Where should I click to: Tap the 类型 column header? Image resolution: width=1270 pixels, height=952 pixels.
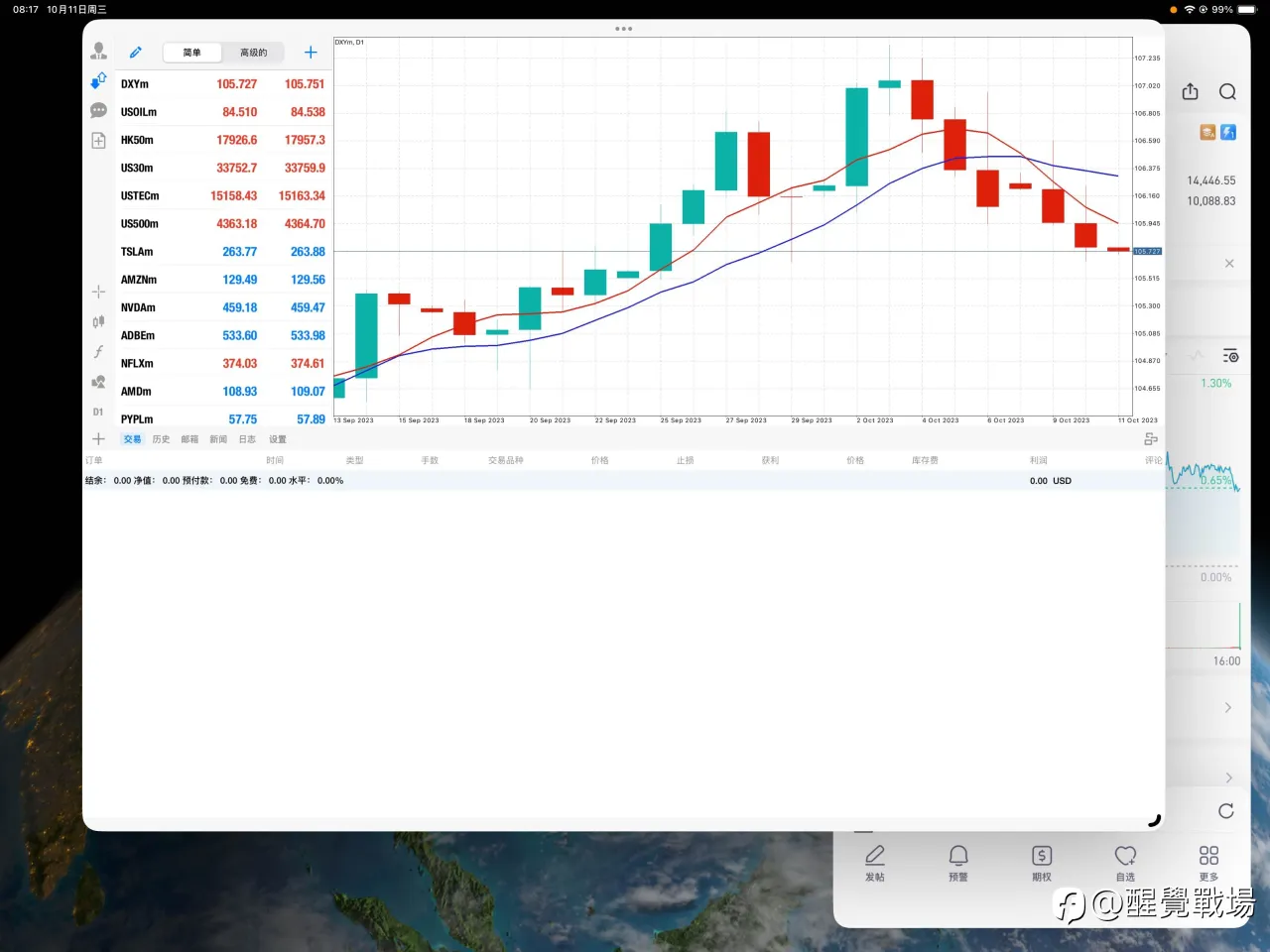[x=354, y=460]
